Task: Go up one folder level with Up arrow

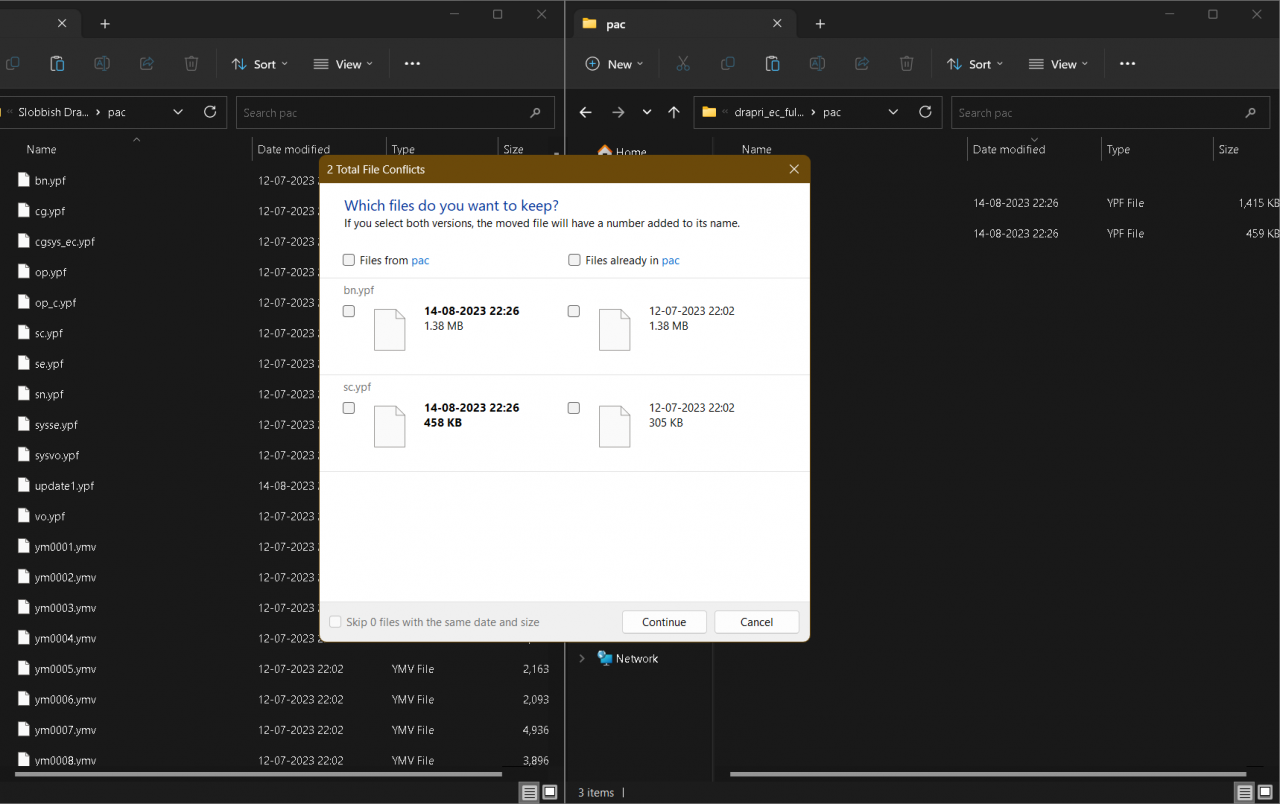Action: click(674, 113)
